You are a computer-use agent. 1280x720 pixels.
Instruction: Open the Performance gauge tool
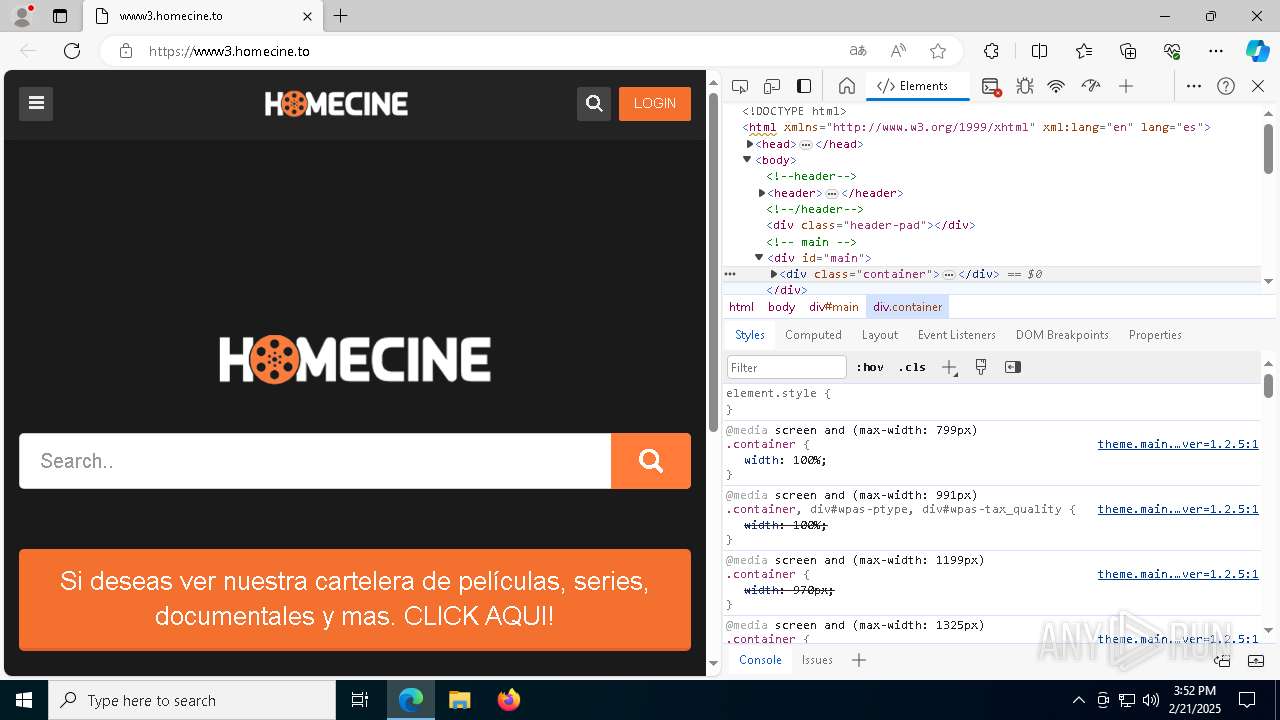pos(1091,86)
